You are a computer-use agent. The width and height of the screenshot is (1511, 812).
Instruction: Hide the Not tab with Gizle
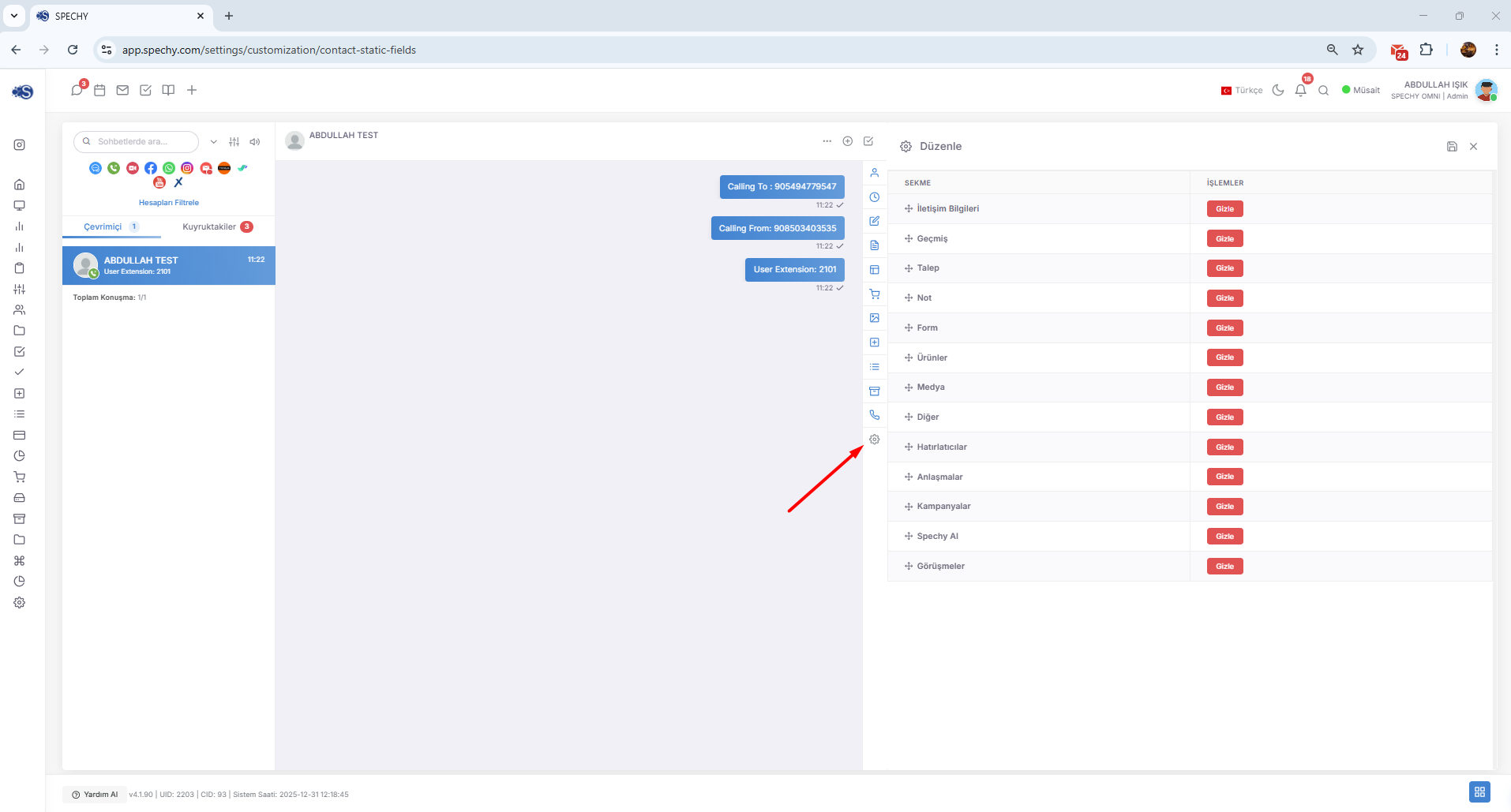coord(1224,298)
